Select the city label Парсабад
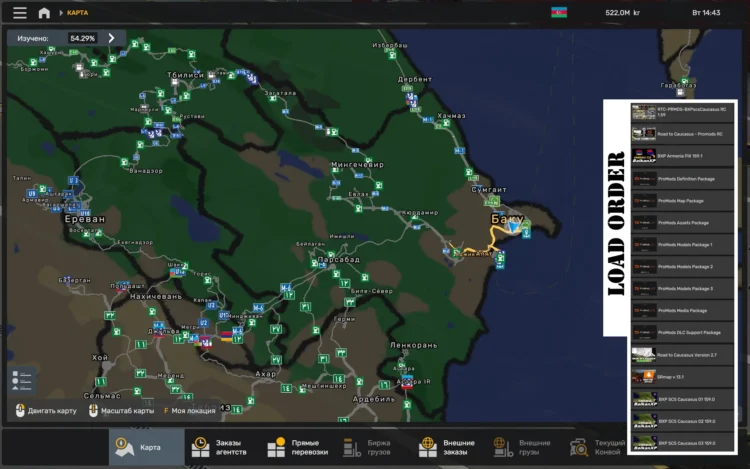750x469 pixels. (339, 259)
